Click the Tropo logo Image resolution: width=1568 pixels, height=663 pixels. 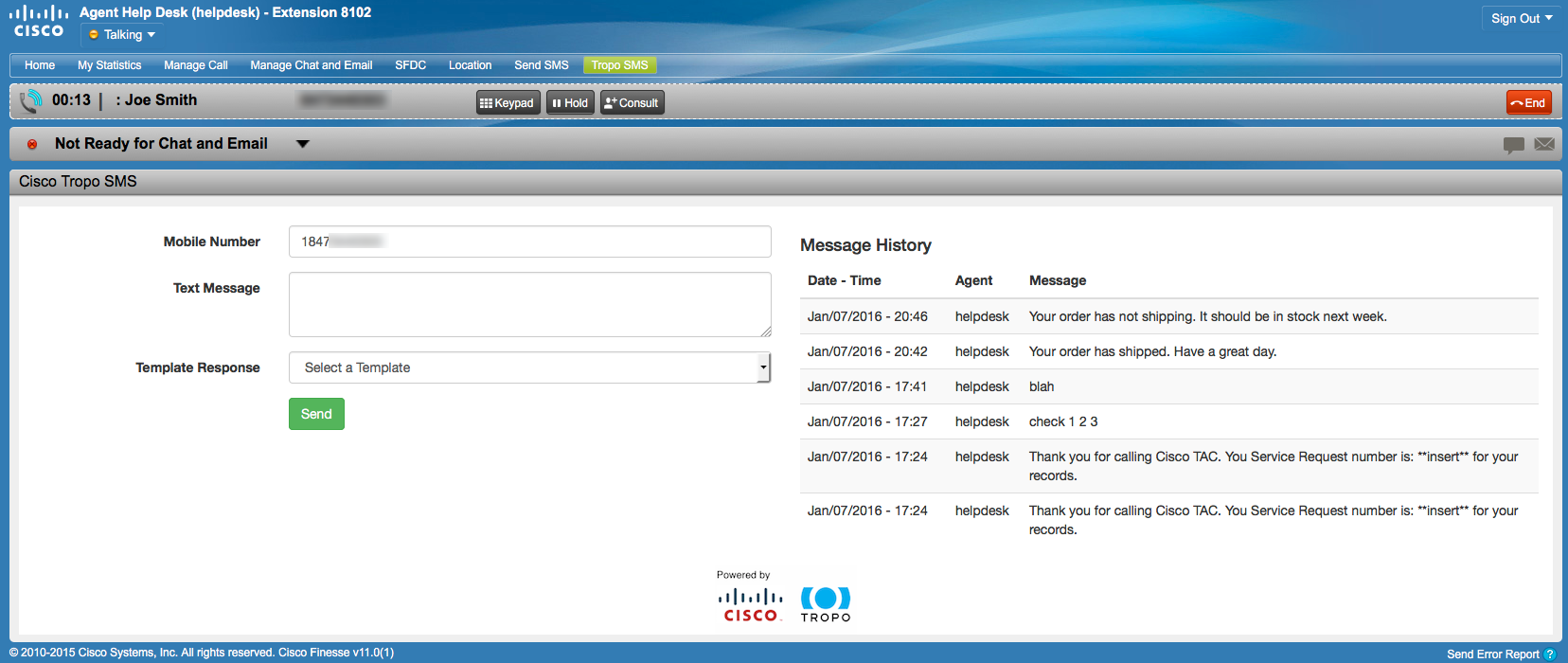(x=826, y=604)
